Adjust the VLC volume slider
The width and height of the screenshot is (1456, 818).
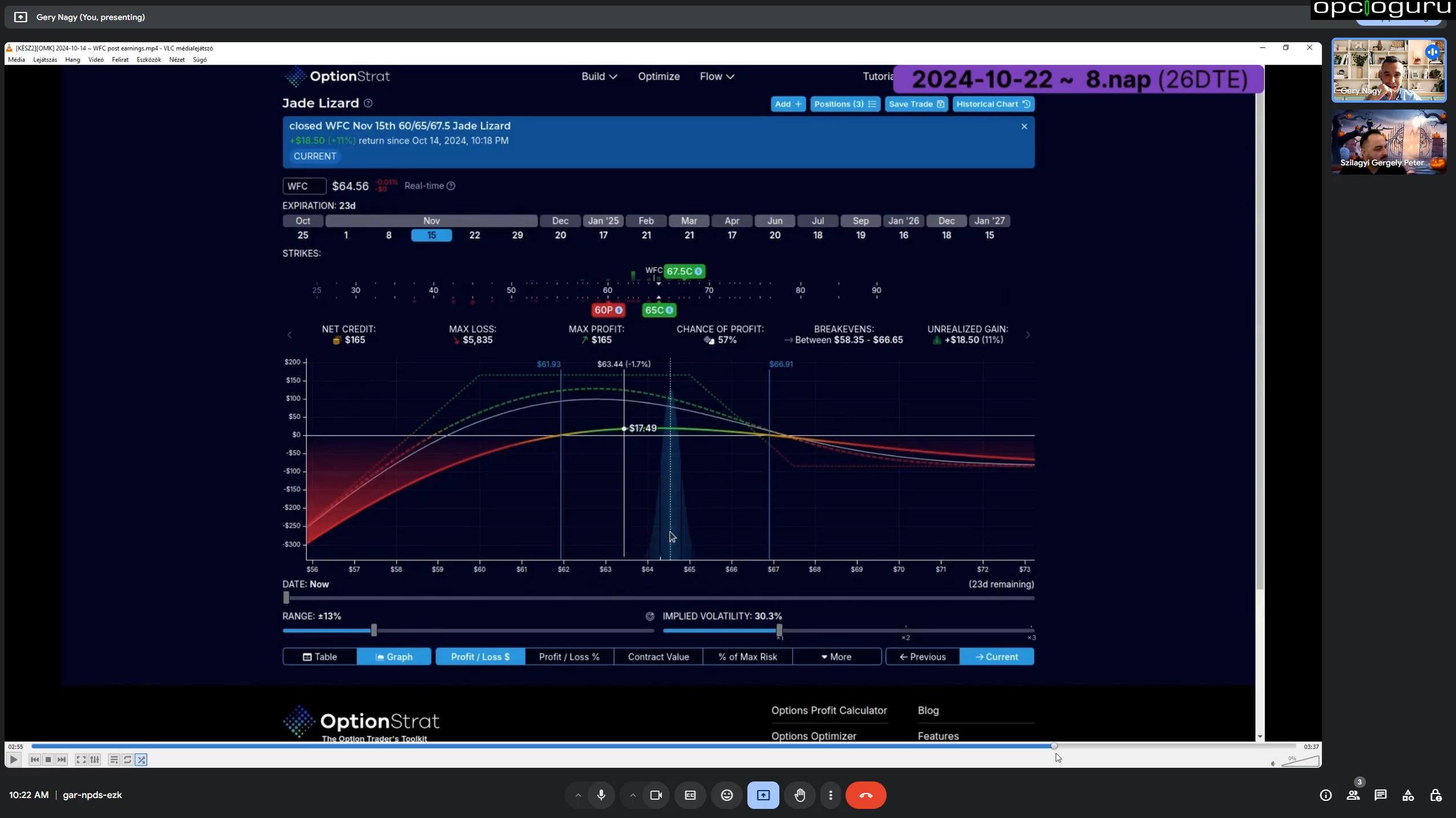point(1300,761)
